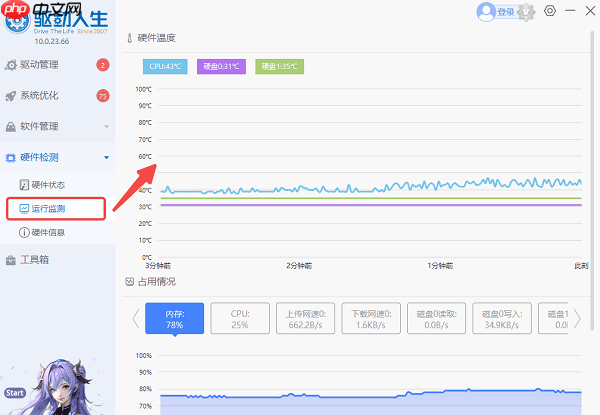This screenshot has height=415, width=600.
Task: Toggle the 硬盘0:31℃ legend
Action: [221, 67]
